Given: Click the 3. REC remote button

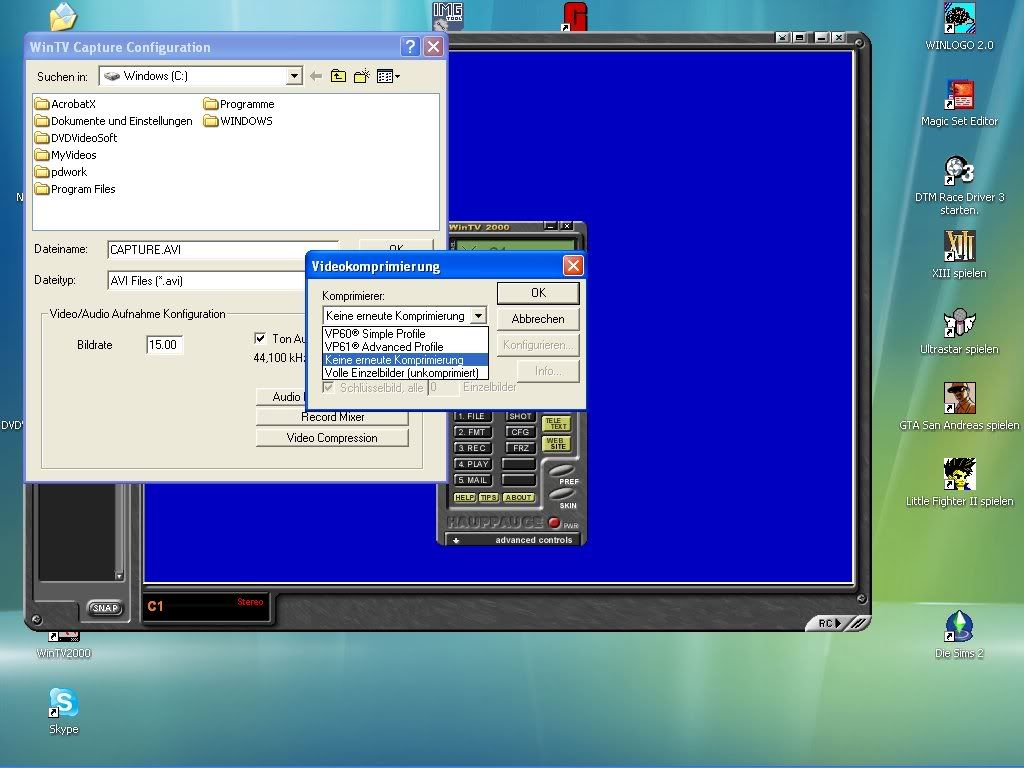Looking at the screenshot, I should click(x=472, y=448).
